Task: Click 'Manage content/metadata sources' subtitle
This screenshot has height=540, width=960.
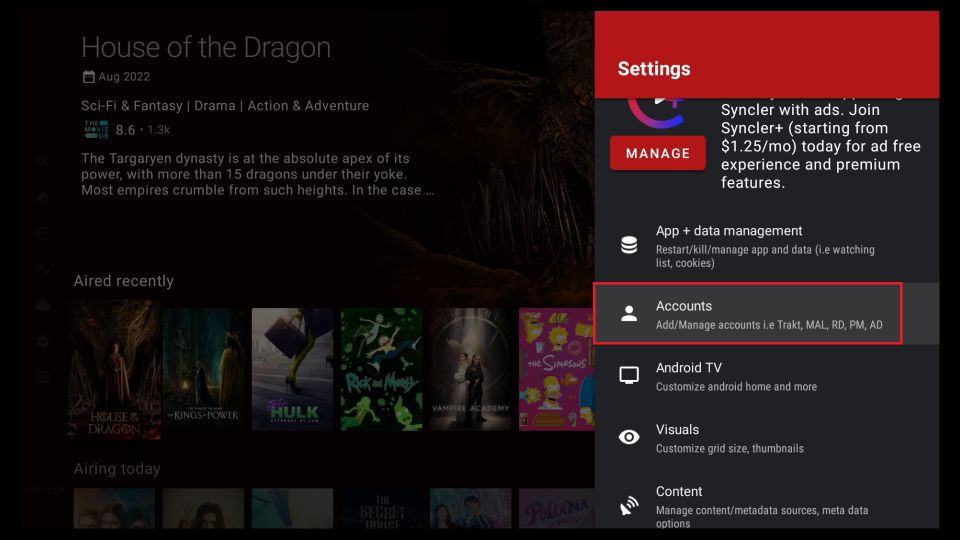Action: click(x=762, y=516)
